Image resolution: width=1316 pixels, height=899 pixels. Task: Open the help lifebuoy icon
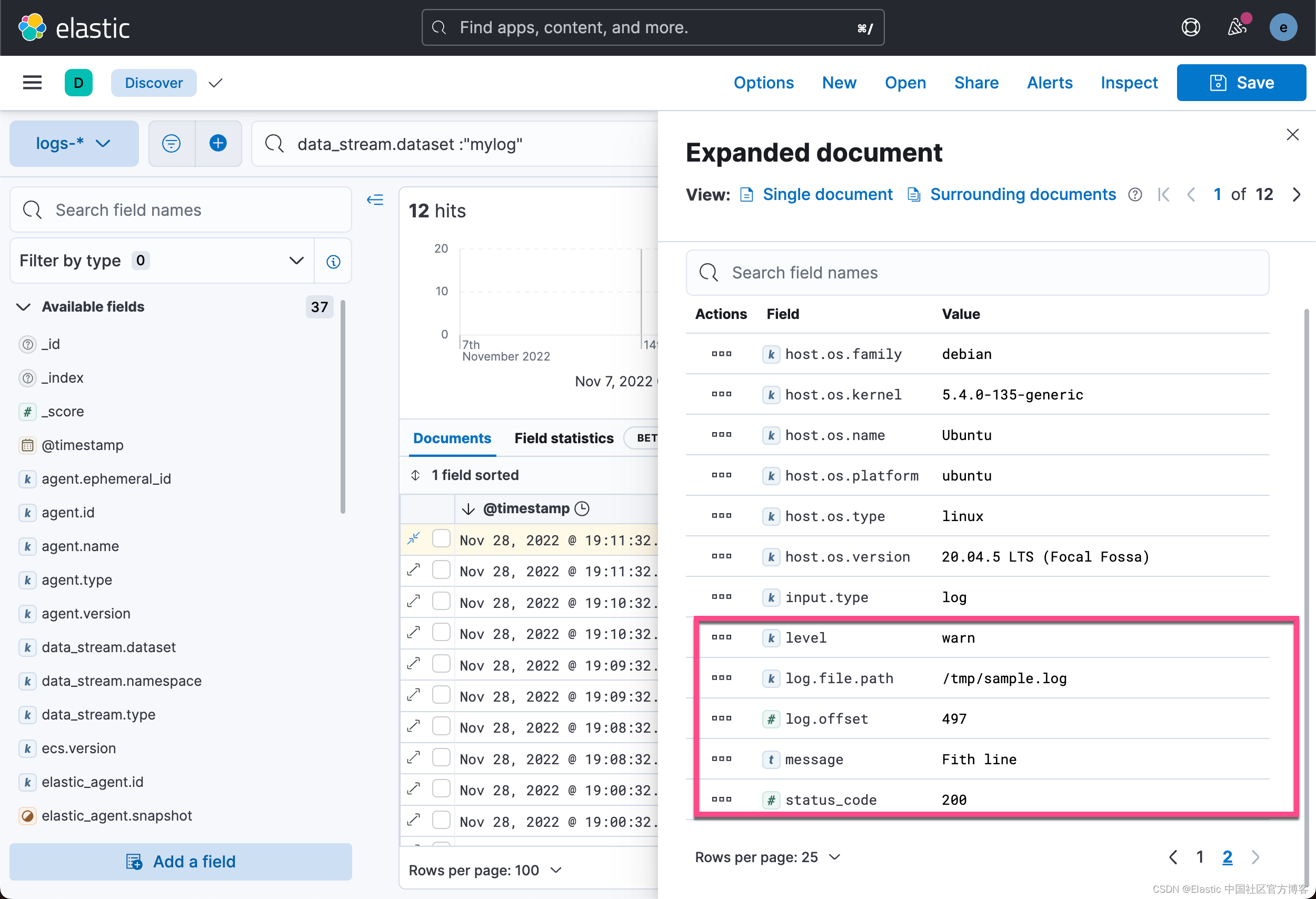click(x=1190, y=27)
